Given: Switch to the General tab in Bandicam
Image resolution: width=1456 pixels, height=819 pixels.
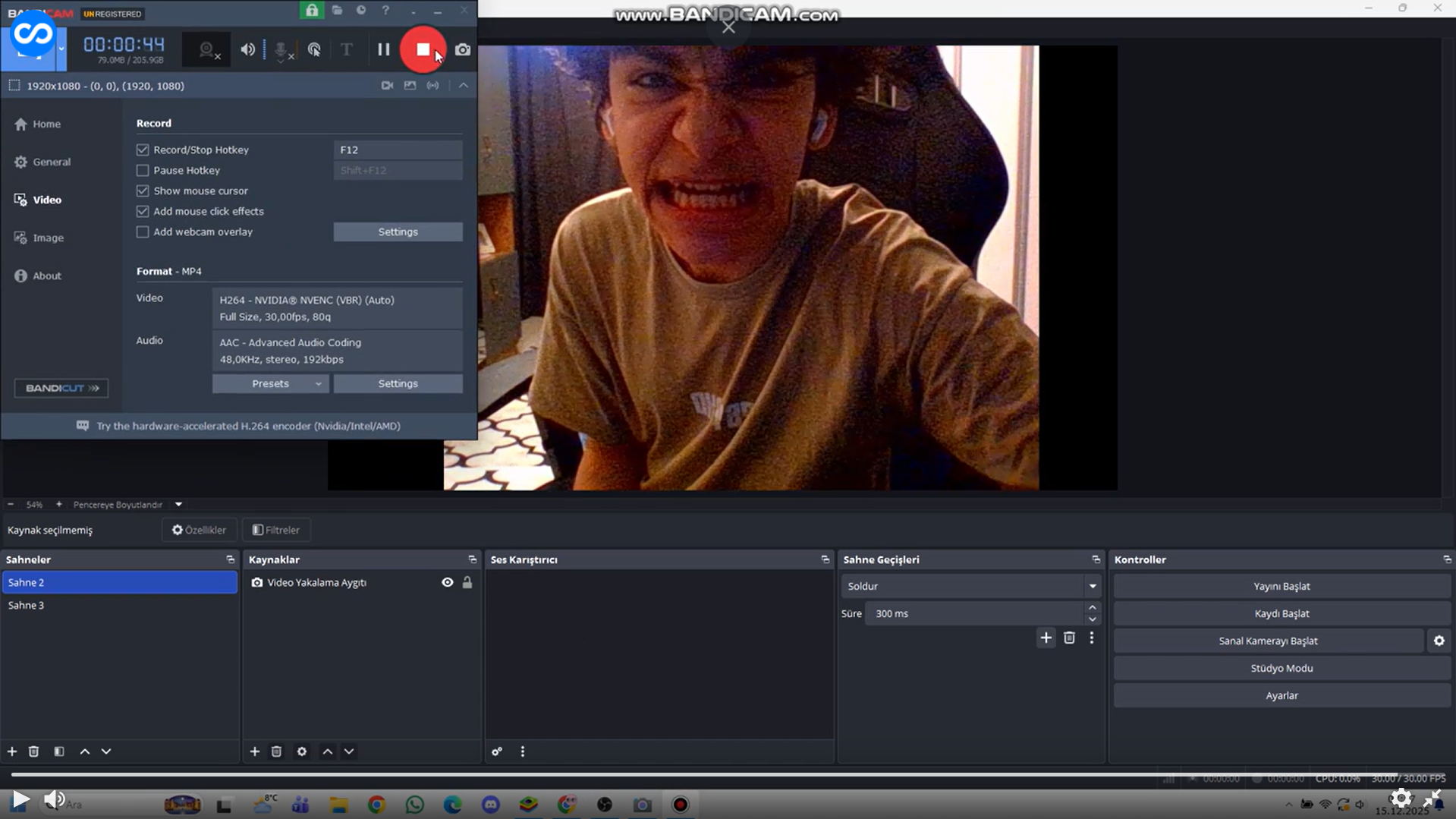Looking at the screenshot, I should point(52,162).
